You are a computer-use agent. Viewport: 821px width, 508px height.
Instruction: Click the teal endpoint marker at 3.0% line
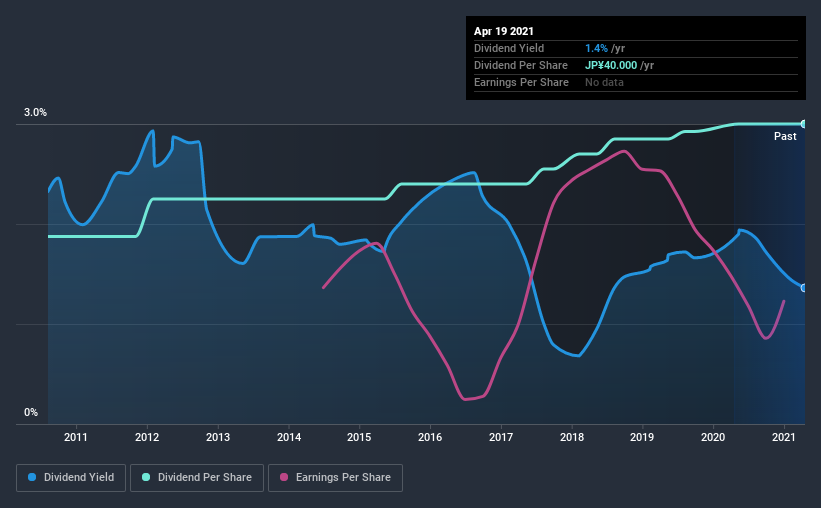[804, 124]
